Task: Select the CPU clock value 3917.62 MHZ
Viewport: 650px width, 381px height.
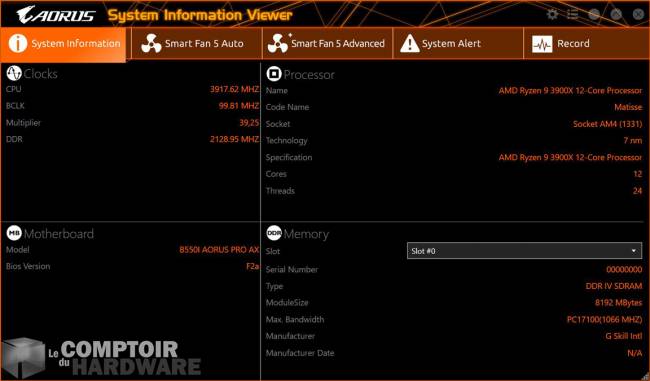Action: pos(234,89)
